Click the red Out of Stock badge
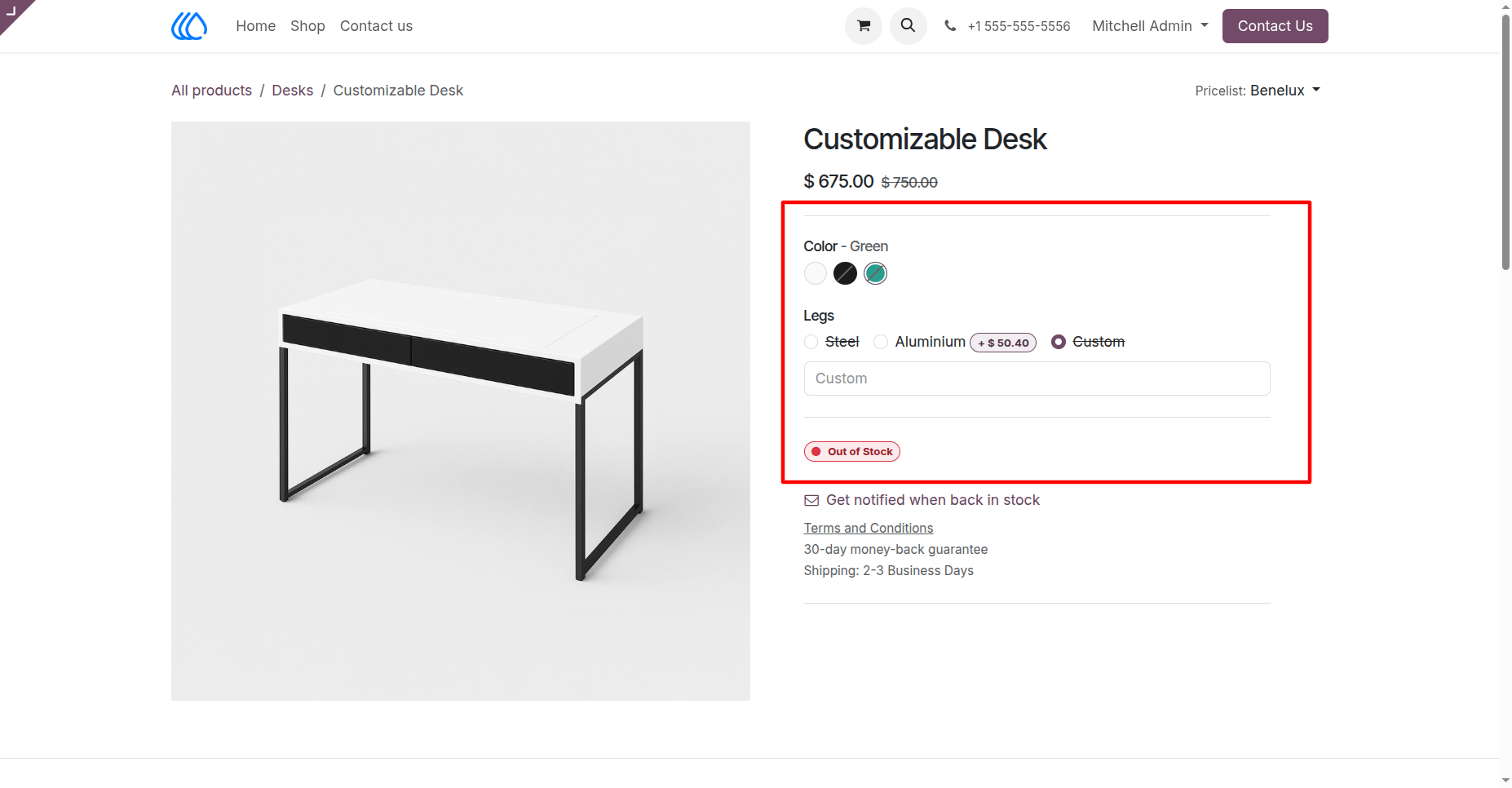Image resolution: width=1512 pixels, height=788 pixels. [852, 452]
